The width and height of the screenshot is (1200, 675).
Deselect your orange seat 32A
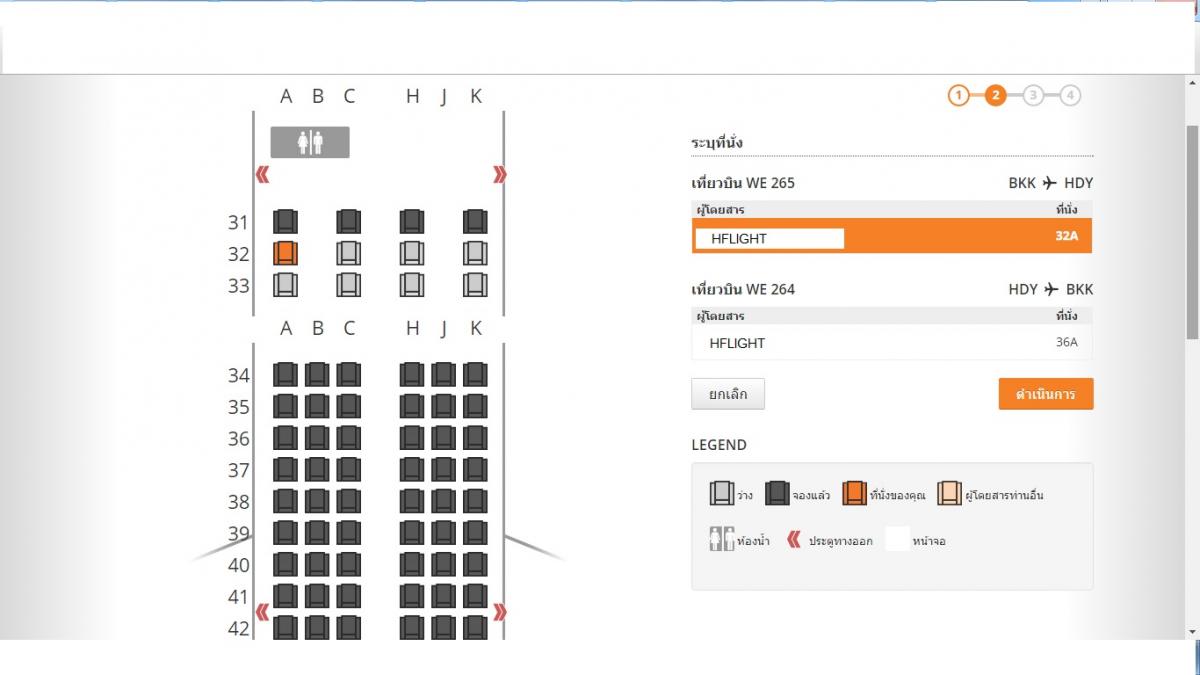pos(286,254)
